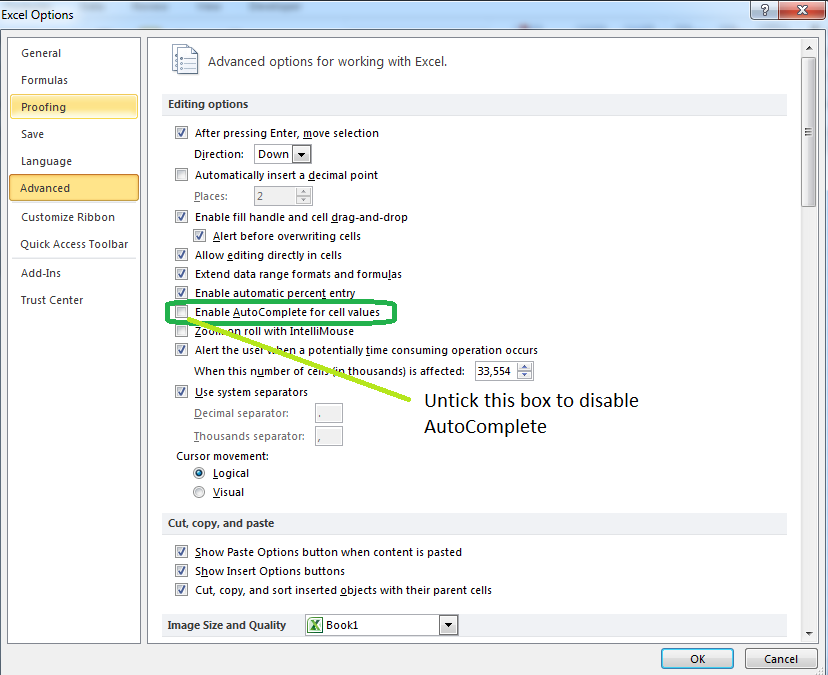Click the Decimal separator input field

(x=328, y=412)
